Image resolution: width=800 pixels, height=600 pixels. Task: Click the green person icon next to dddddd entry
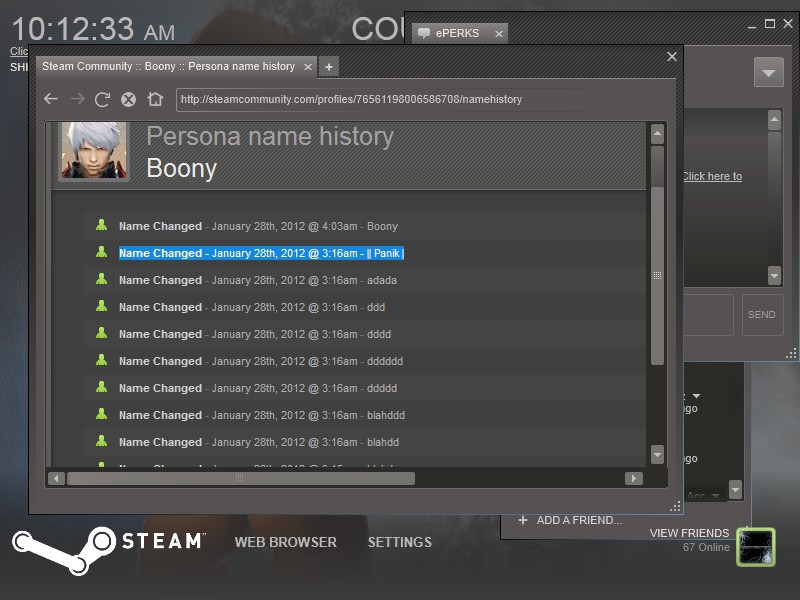coord(102,360)
